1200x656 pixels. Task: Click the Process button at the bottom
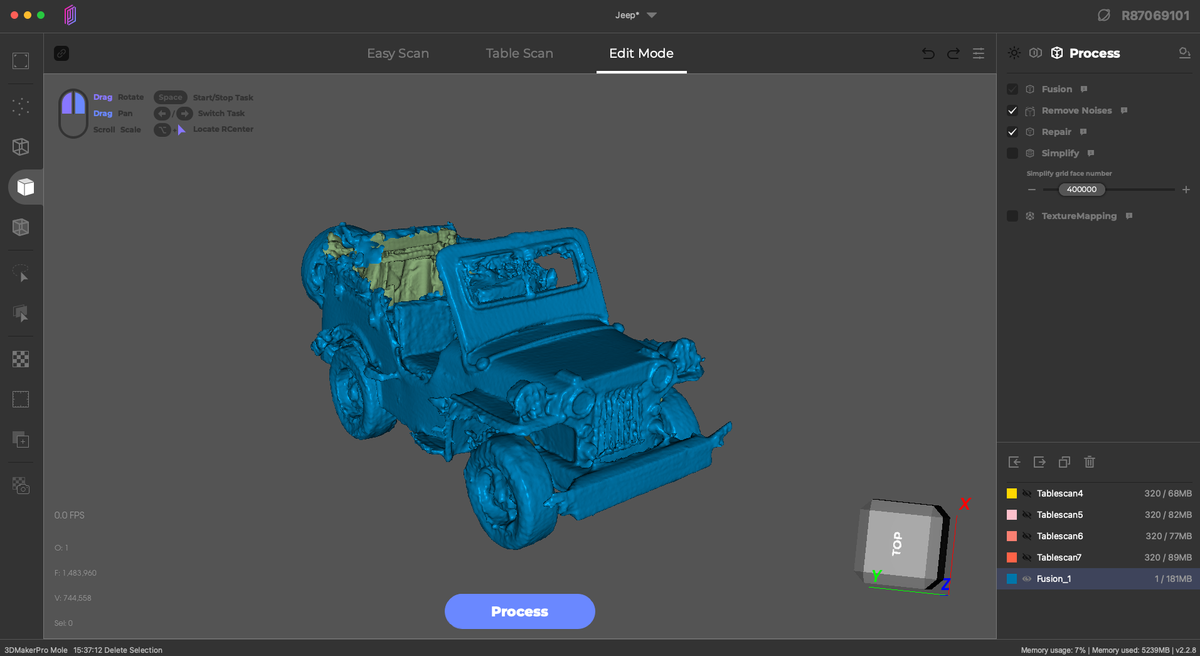click(519, 611)
